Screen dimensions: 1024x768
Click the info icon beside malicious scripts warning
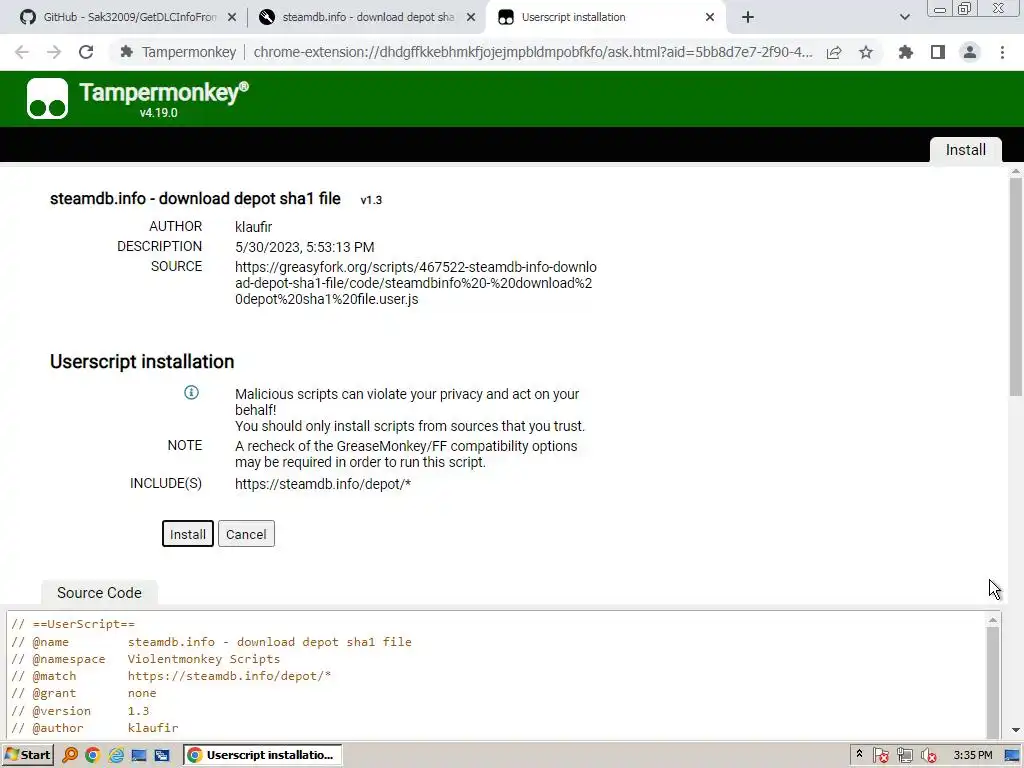click(191, 392)
